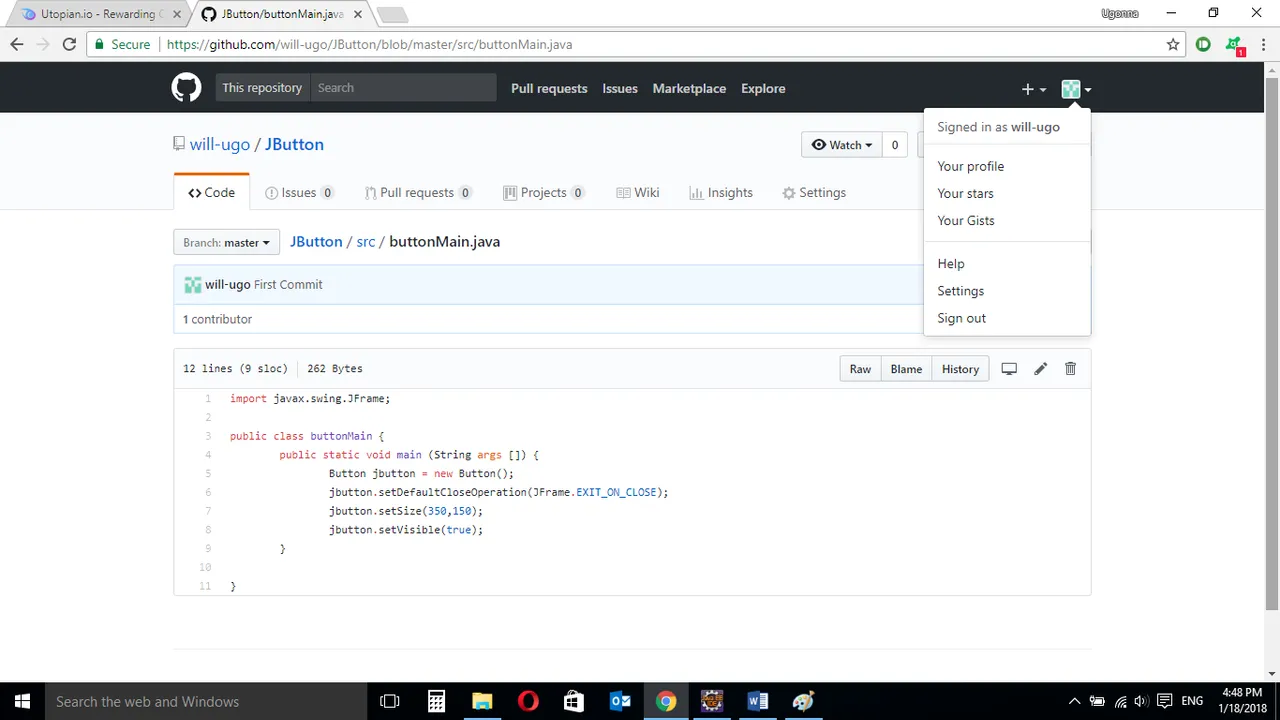The image size is (1280, 720).
Task: Open File Explorer from taskbar
Action: tap(482, 701)
